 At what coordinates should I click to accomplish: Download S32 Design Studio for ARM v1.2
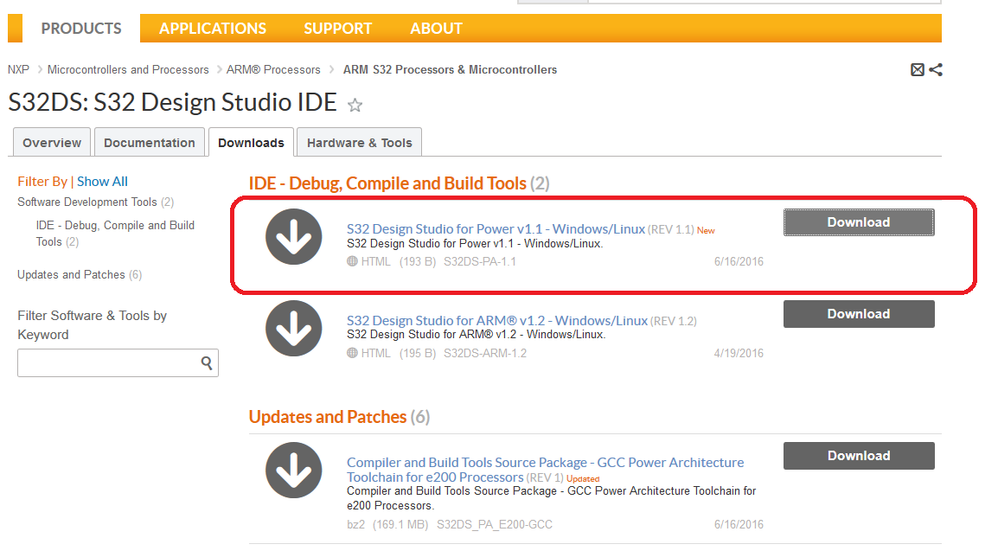[x=858, y=314]
